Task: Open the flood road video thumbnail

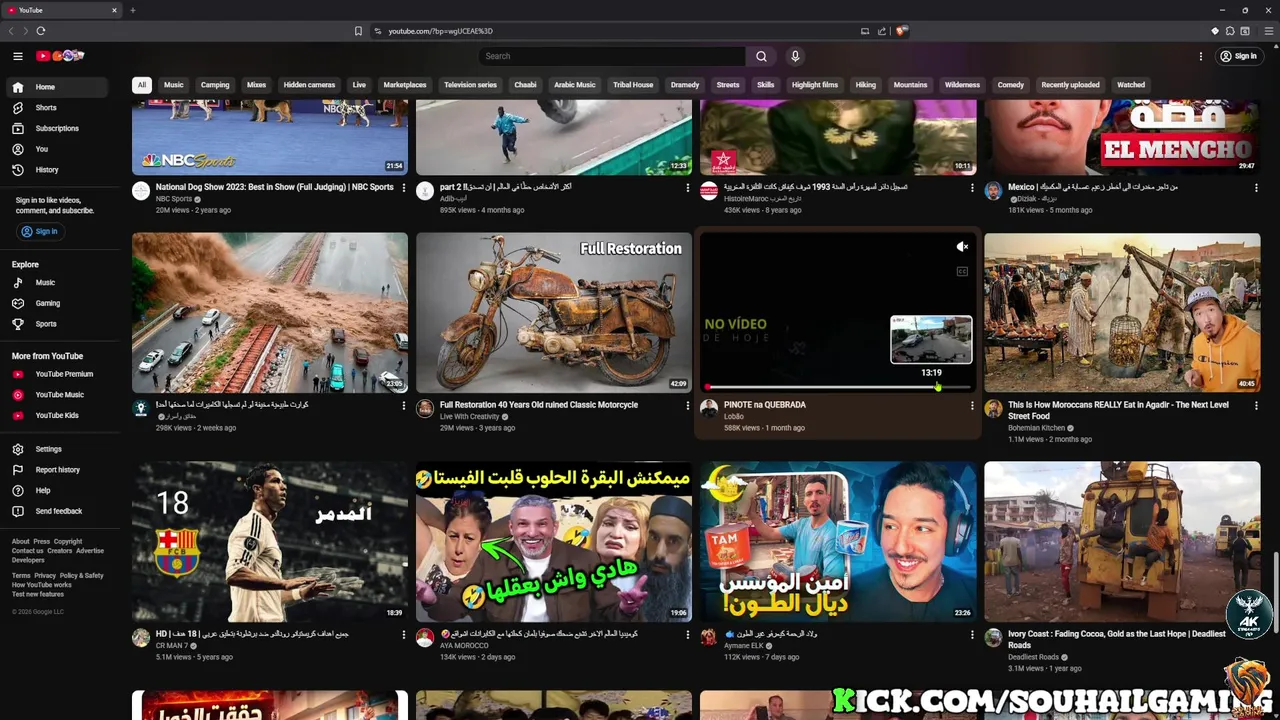Action: tap(270, 313)
